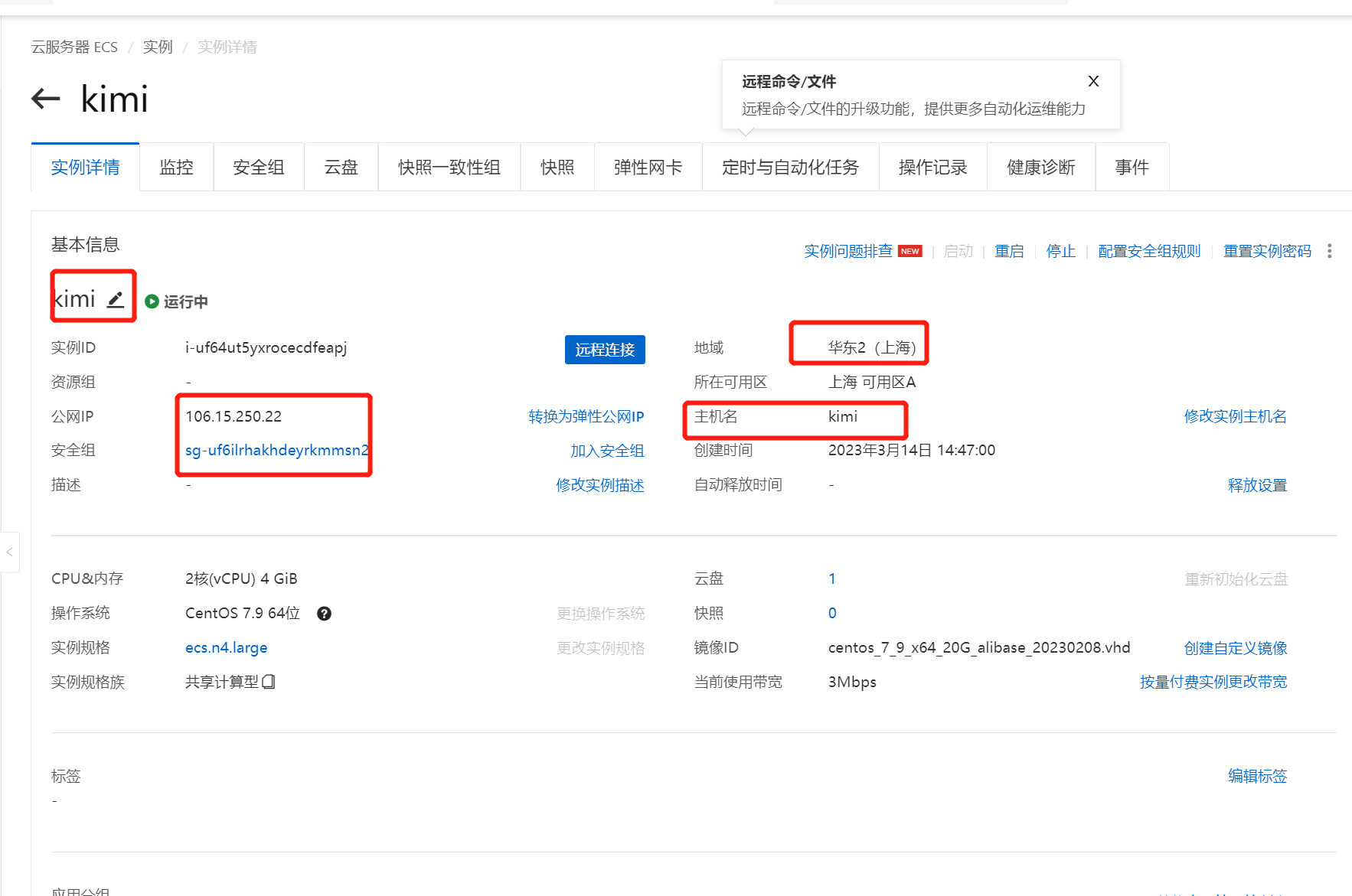Click the 停止 action link
1352x896 pixels.
pos(1061,251)
